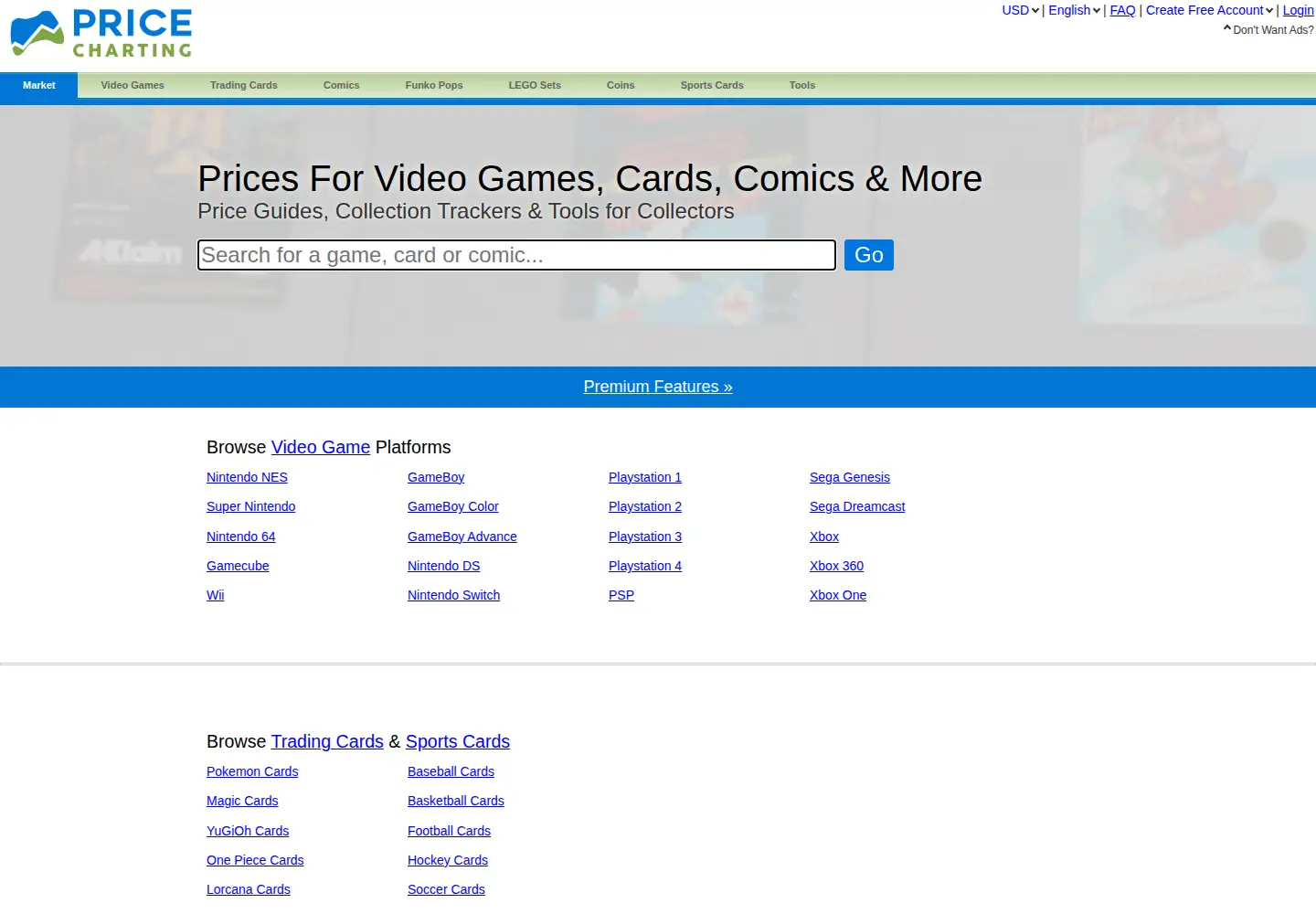The image size is (1316, 914).
Task: Open the Gamecube link
Action: coord(238,566)
